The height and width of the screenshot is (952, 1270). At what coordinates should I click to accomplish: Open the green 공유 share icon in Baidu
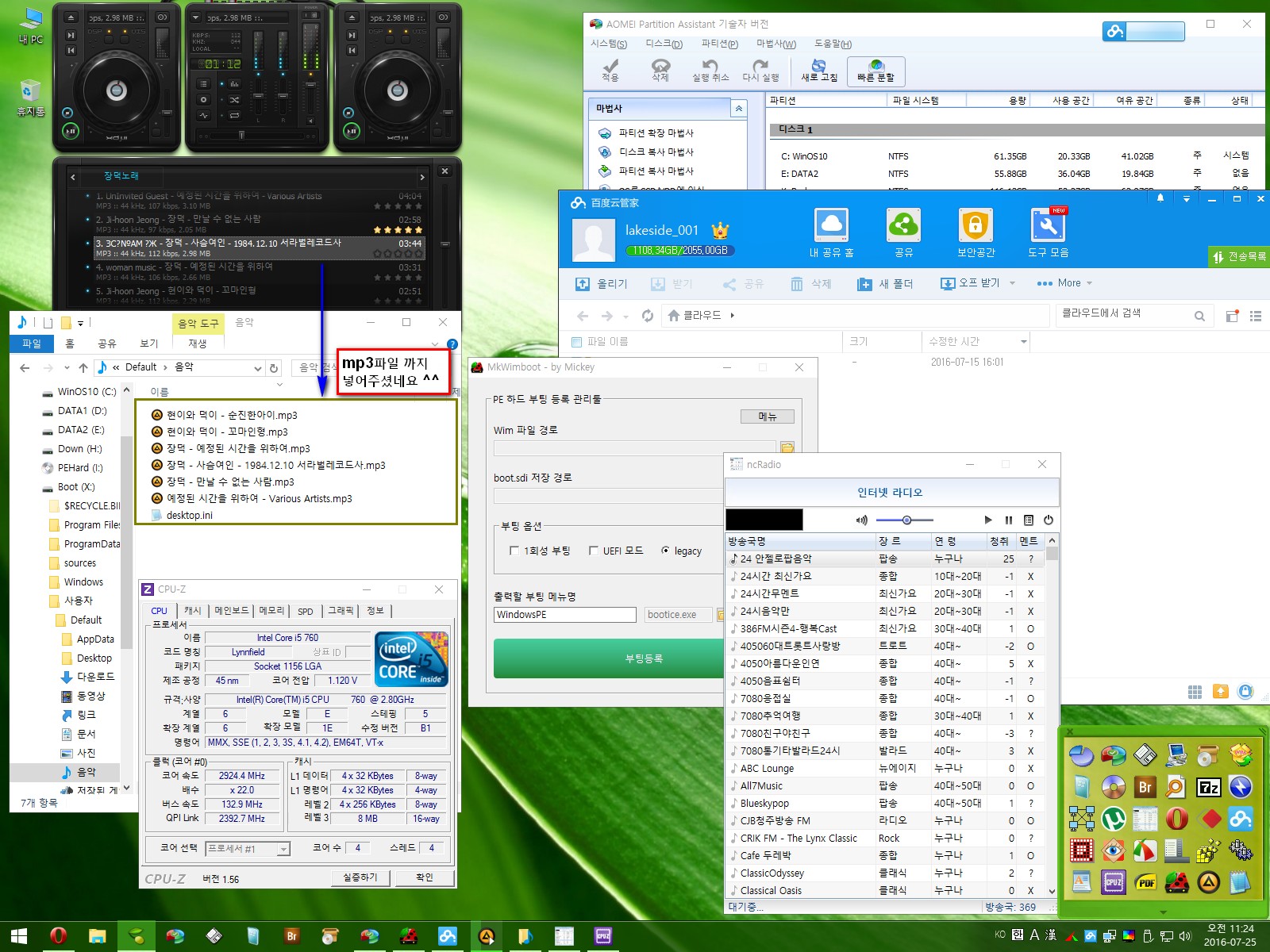pos(903,232)
